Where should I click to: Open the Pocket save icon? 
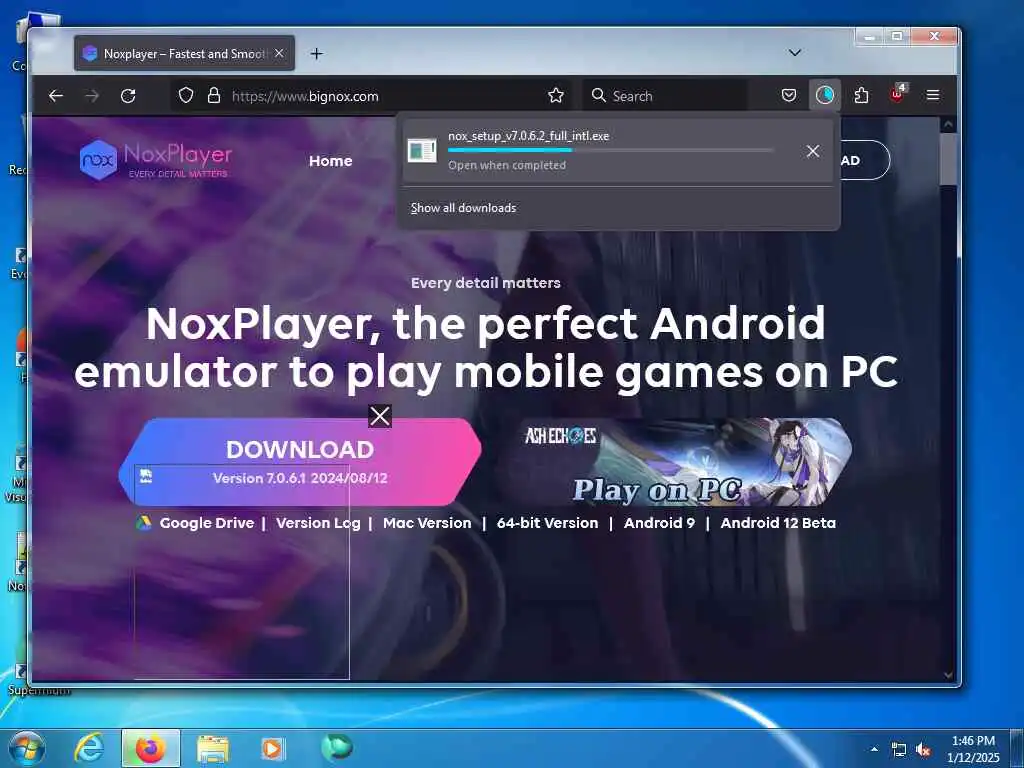click(x=789, y=96)
